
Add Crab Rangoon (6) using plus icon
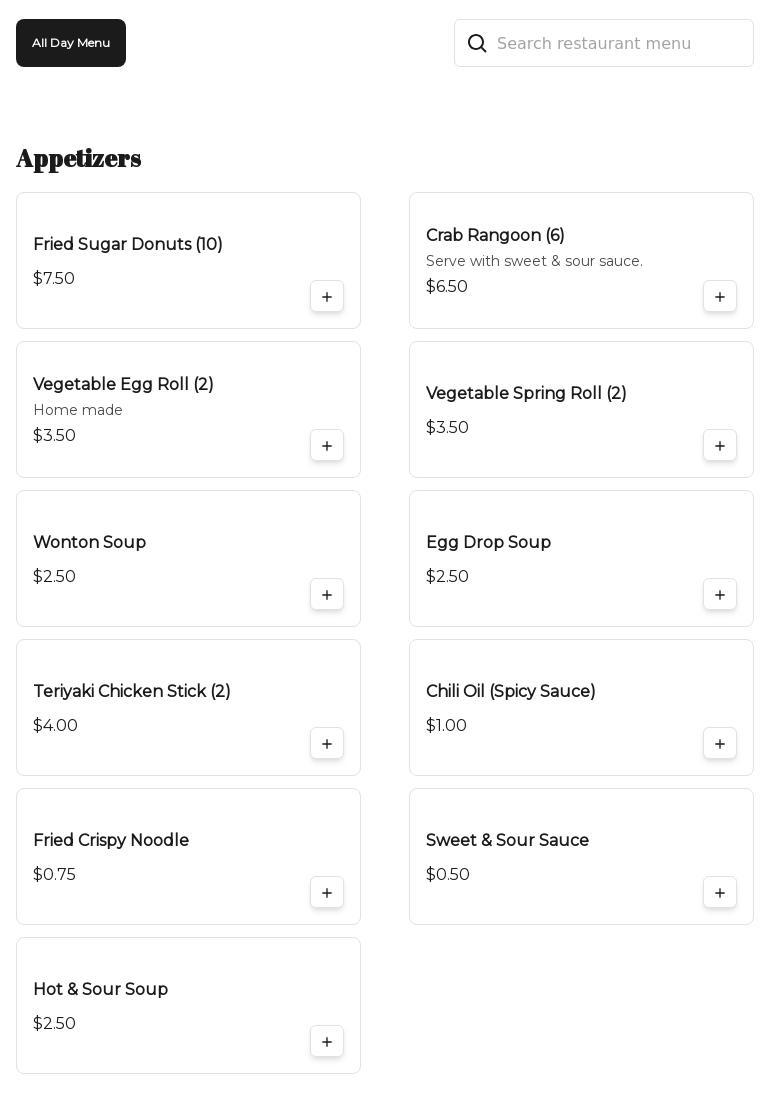(720, 297)
